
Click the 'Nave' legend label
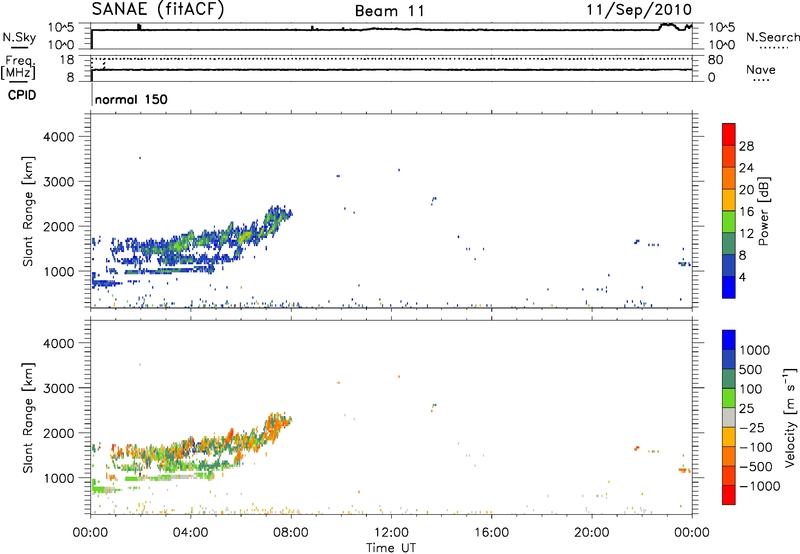click(x=761, y=69)
